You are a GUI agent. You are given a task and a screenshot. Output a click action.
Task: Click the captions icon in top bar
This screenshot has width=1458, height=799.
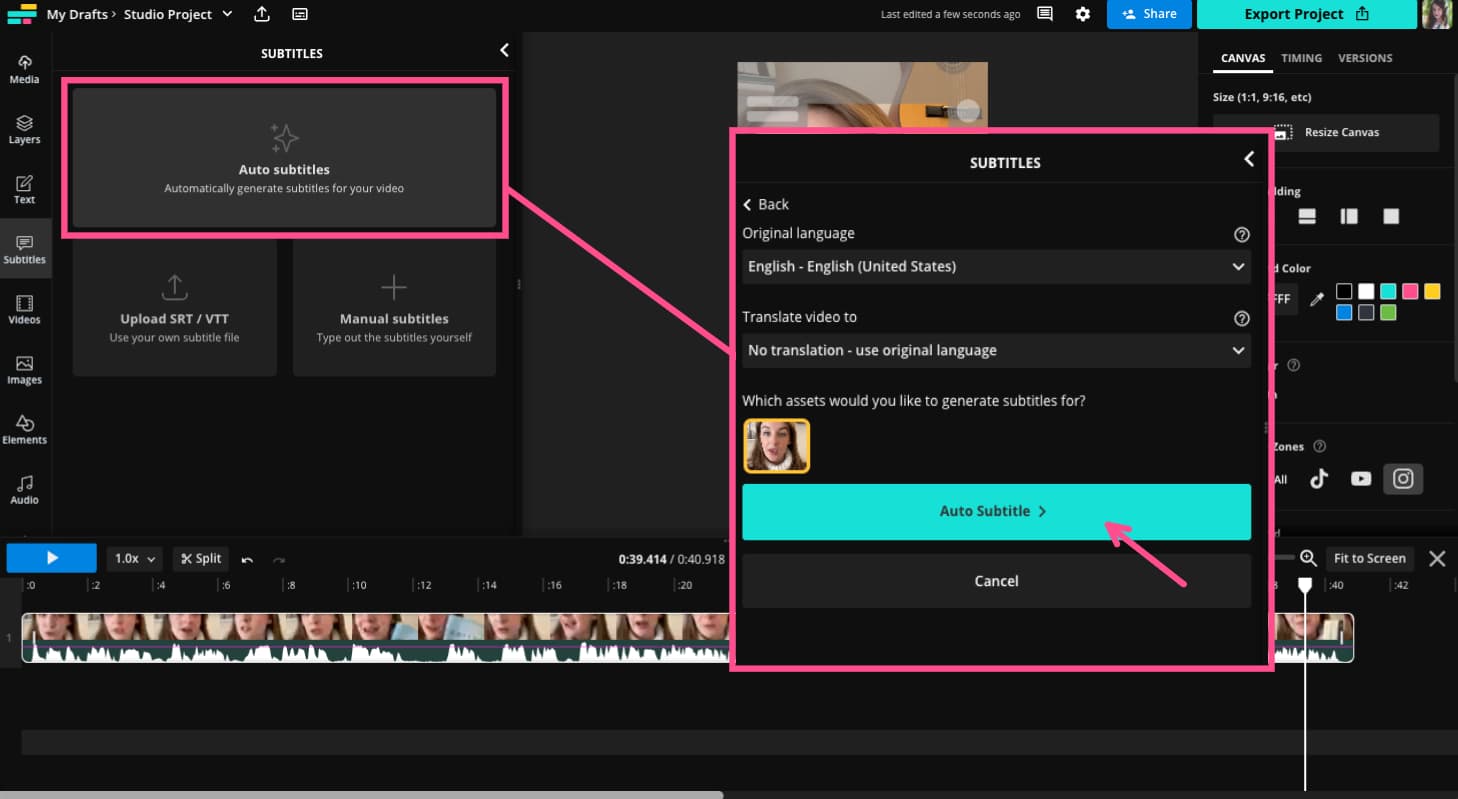coord(300,14)
